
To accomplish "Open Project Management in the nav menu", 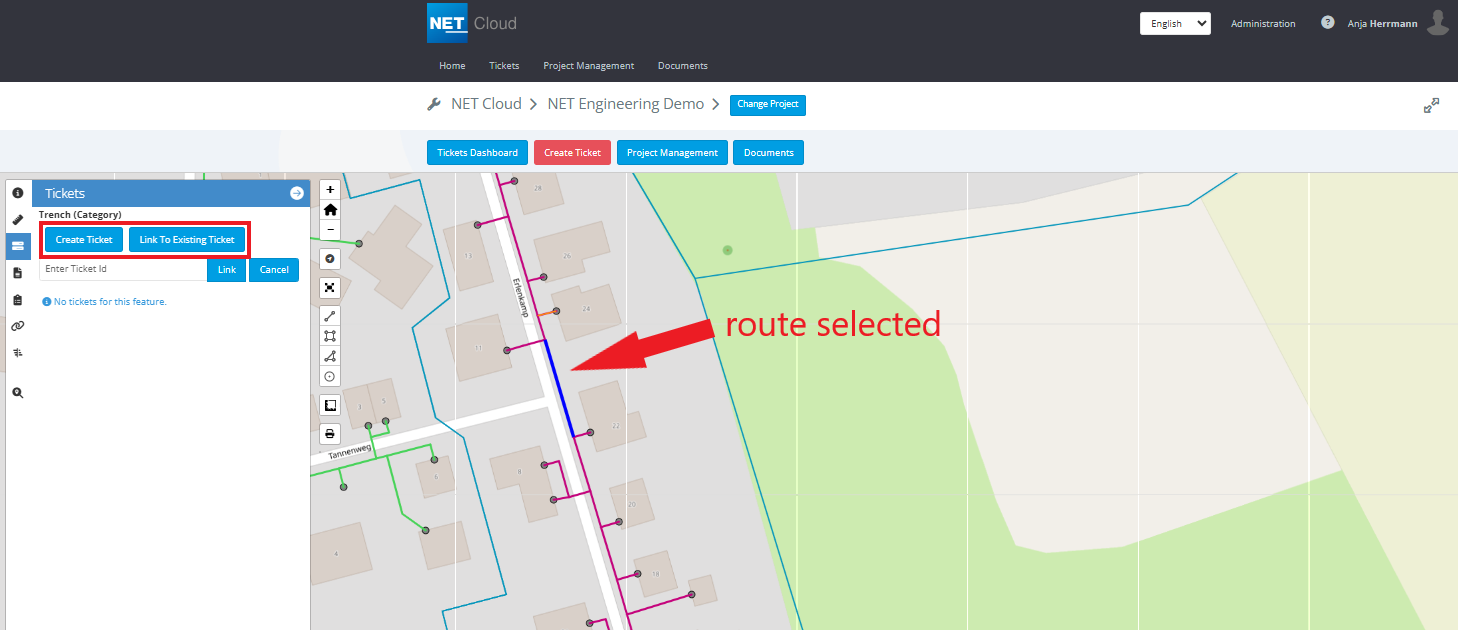I will click(588, 66).
